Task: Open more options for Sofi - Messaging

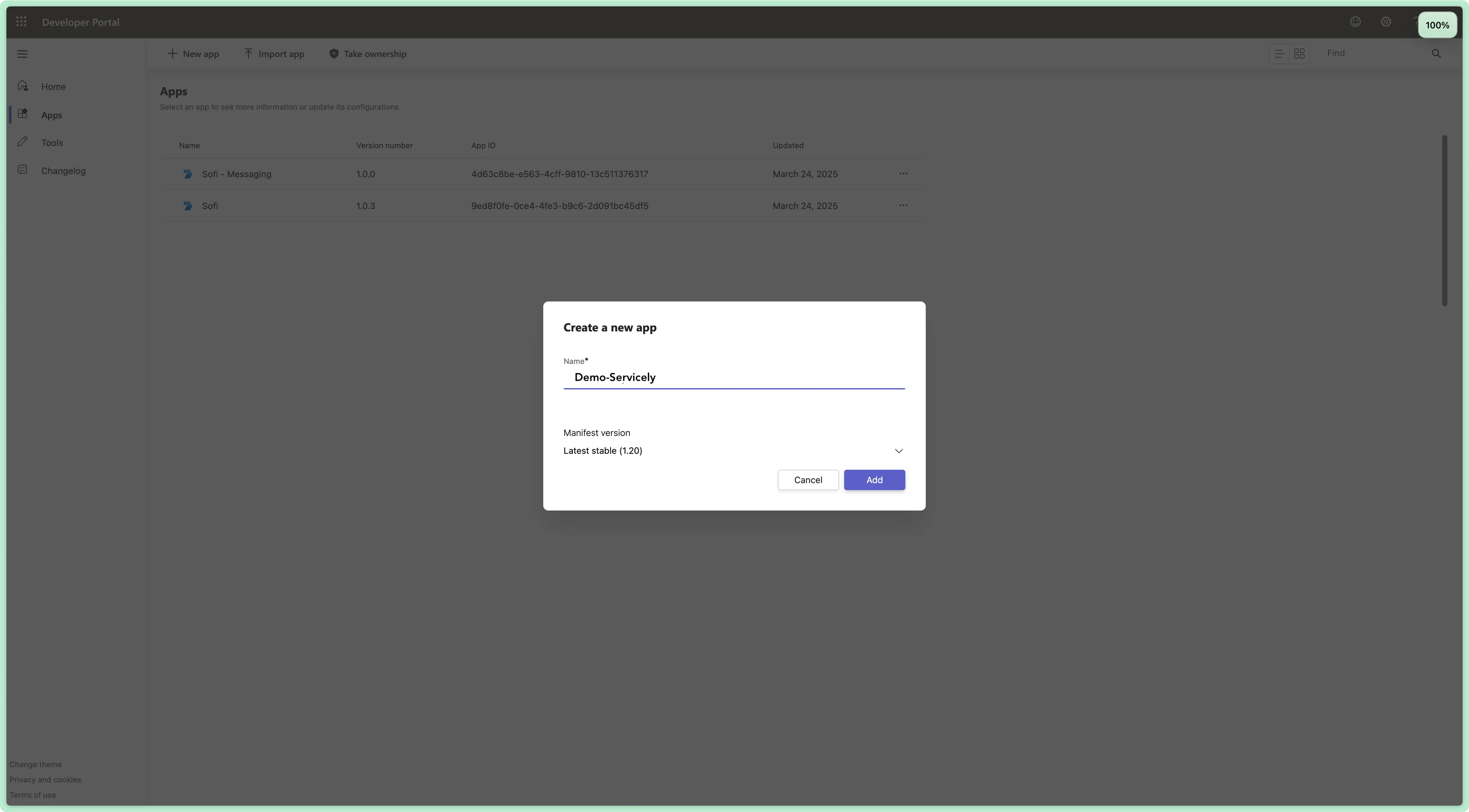Action: pos(903,174)
